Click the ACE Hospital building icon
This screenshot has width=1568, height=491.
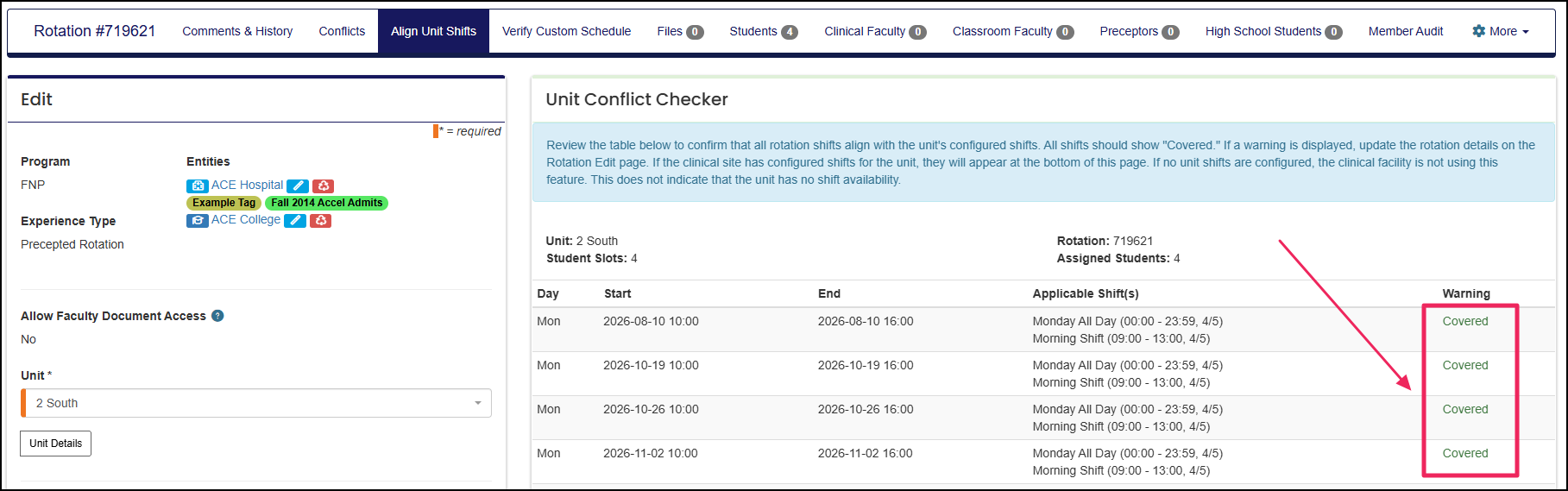coord(197,186)
